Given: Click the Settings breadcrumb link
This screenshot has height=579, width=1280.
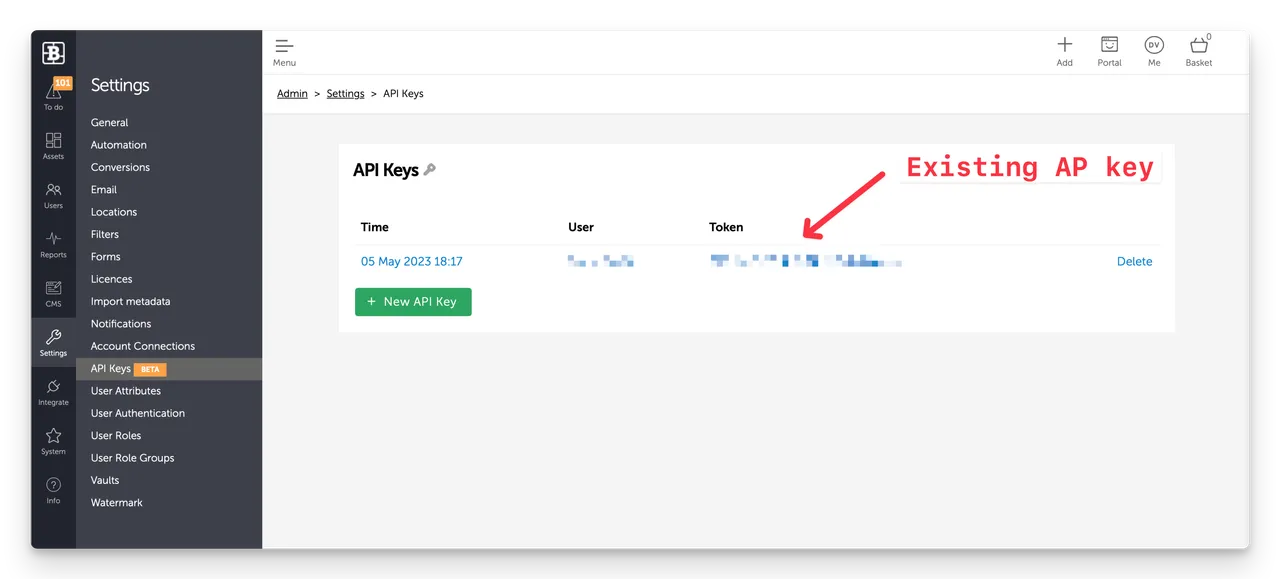Looking at the screenshot, I should pos(345,94).
